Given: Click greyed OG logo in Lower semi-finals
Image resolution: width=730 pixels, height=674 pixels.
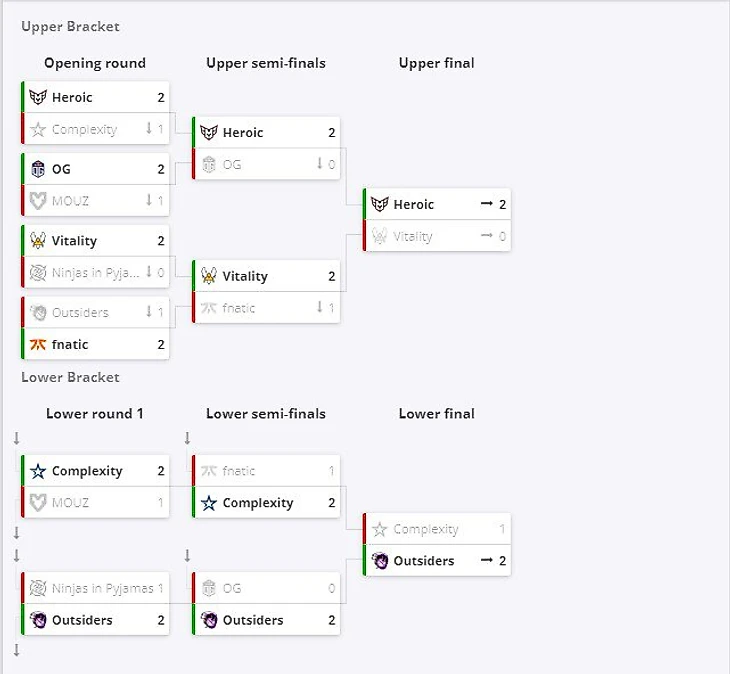Looking at the screenshot, I should tap(209, 589).
